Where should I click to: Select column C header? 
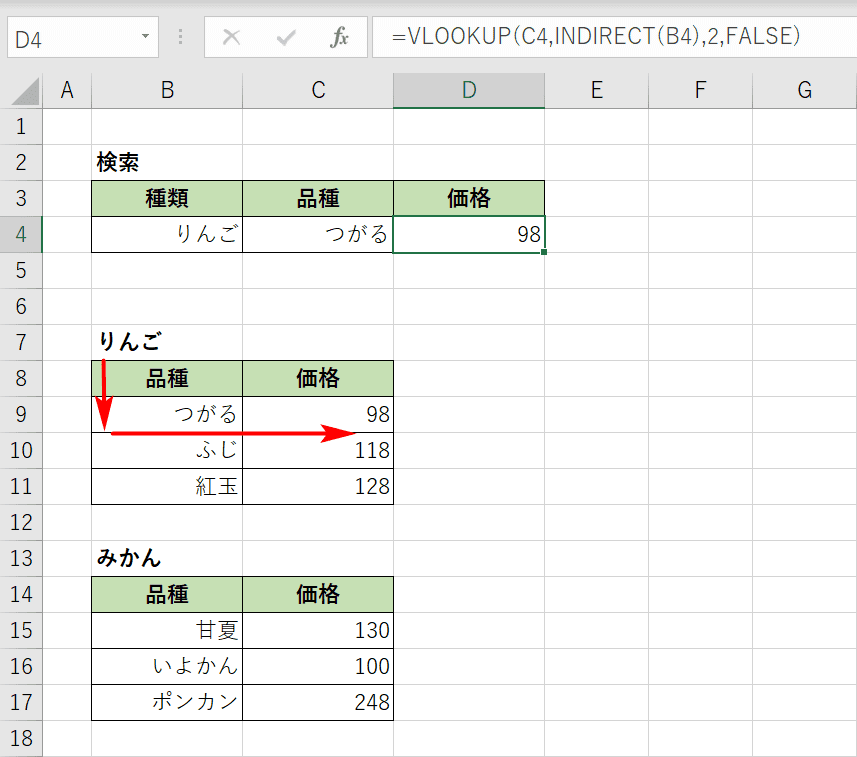(x=318, y=90)
